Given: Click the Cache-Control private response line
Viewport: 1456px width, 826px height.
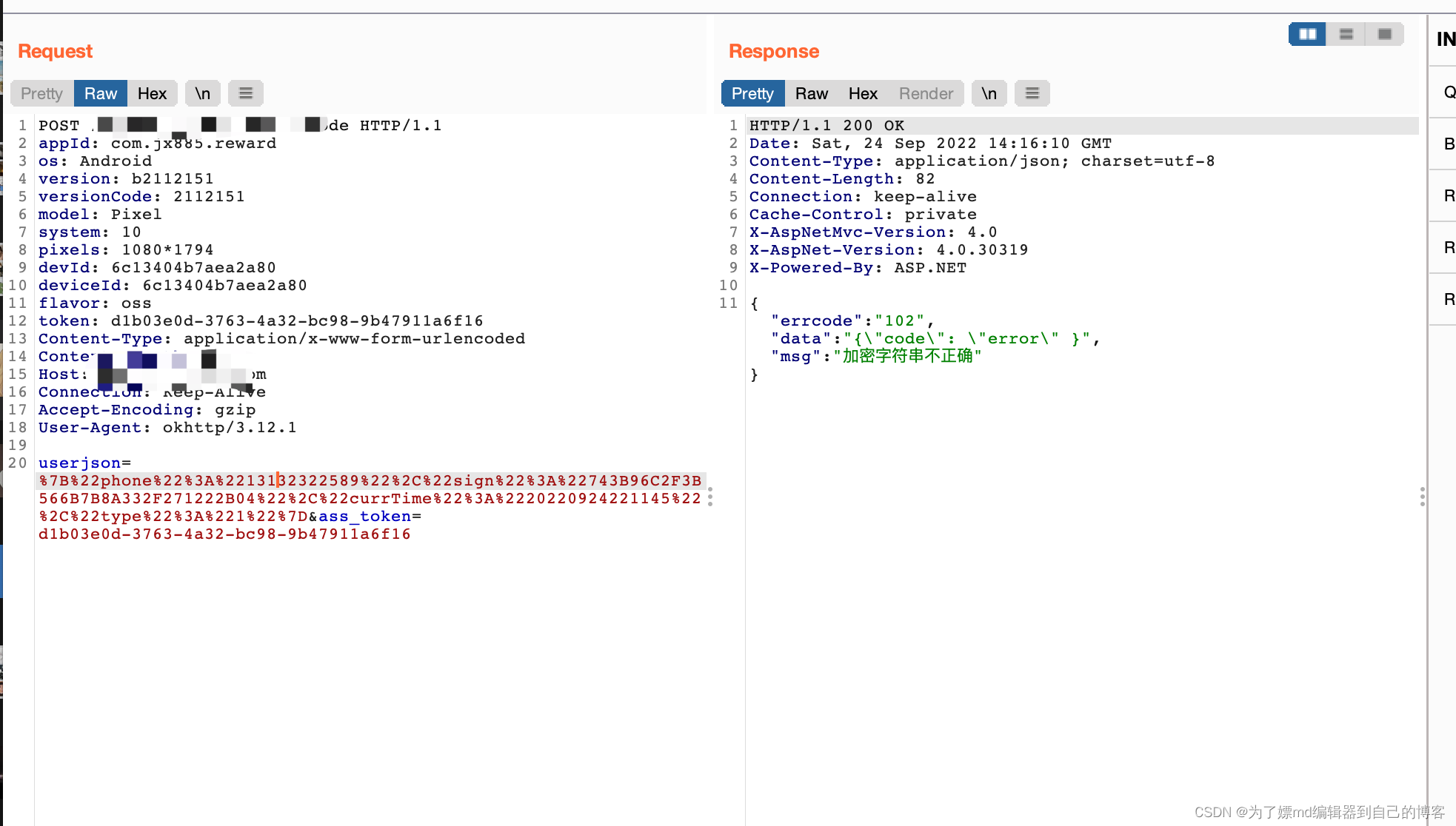Looking at the screenshot, I should click(x=863, y=215).
